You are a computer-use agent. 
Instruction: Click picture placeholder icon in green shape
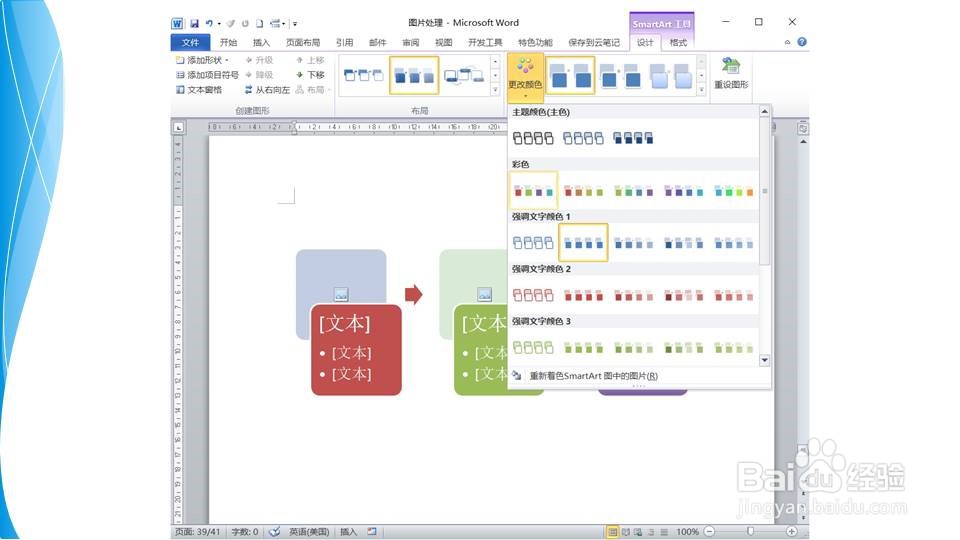point(484,294)
